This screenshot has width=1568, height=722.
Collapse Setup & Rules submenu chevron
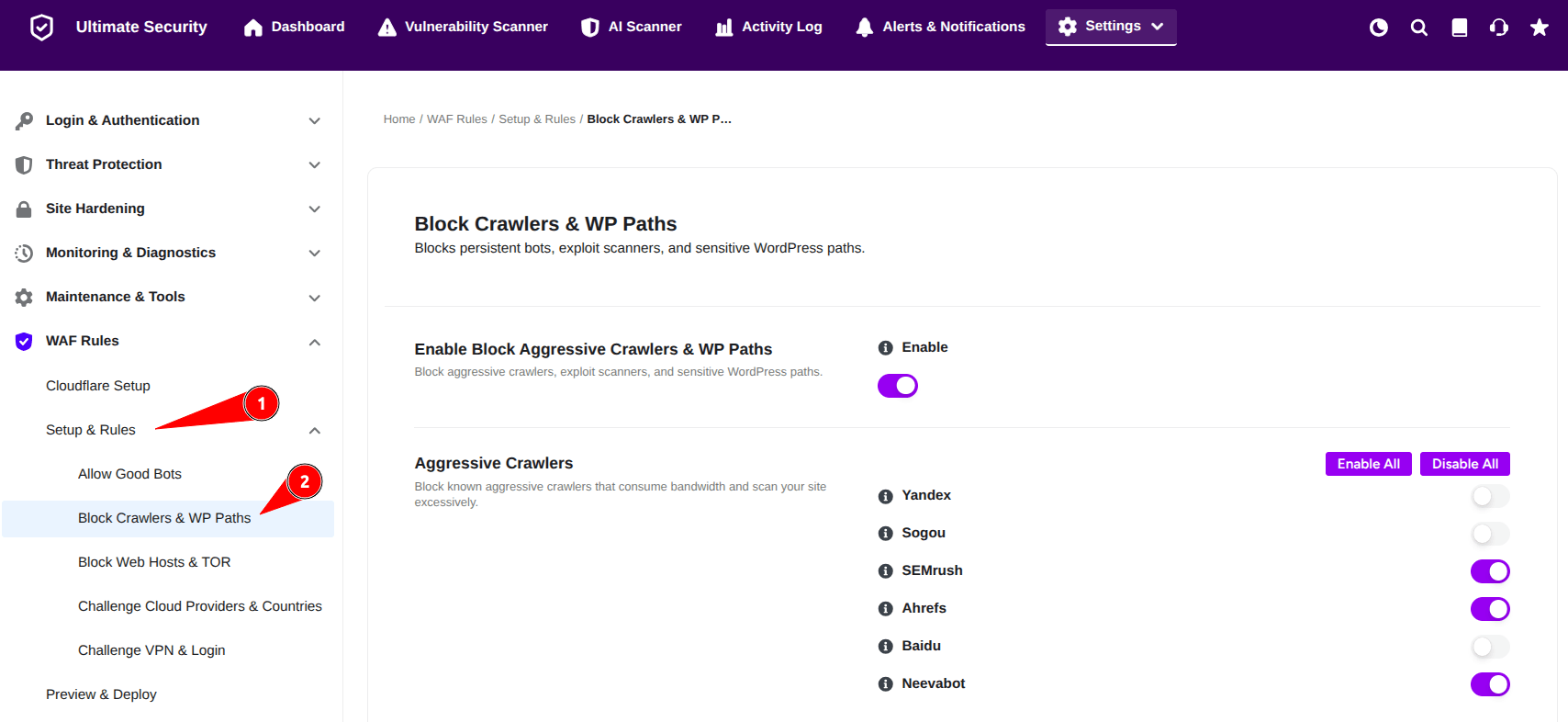point(315,430)
